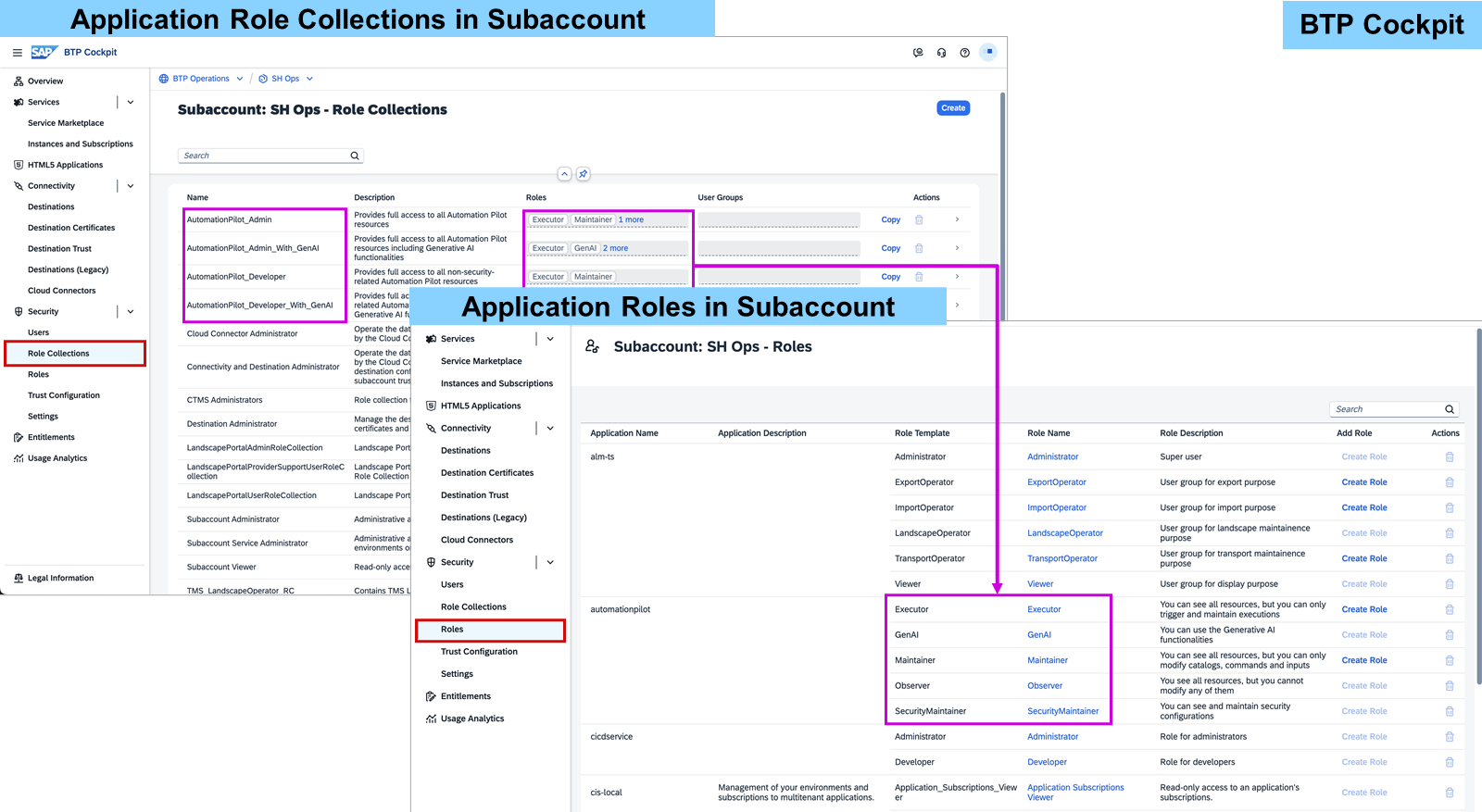The image size is (1482, 812).
Task: Collapse the Security group in the Roles window sidebar
Action: point(550,562)
